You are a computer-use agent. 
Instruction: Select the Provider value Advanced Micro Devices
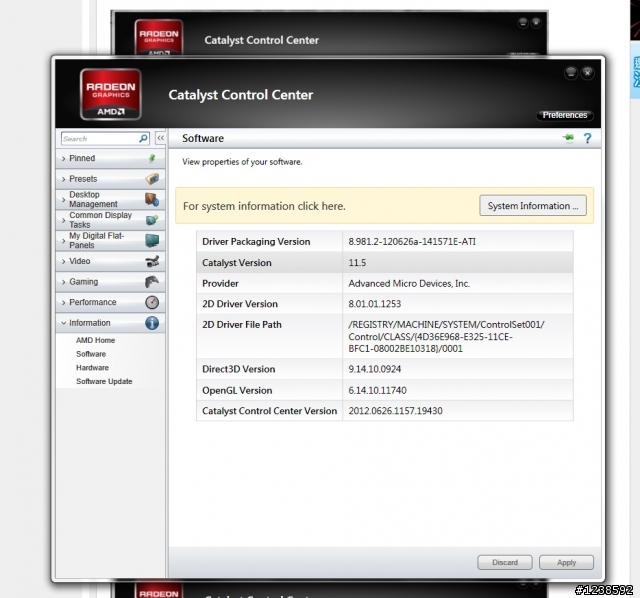(409, 283)
